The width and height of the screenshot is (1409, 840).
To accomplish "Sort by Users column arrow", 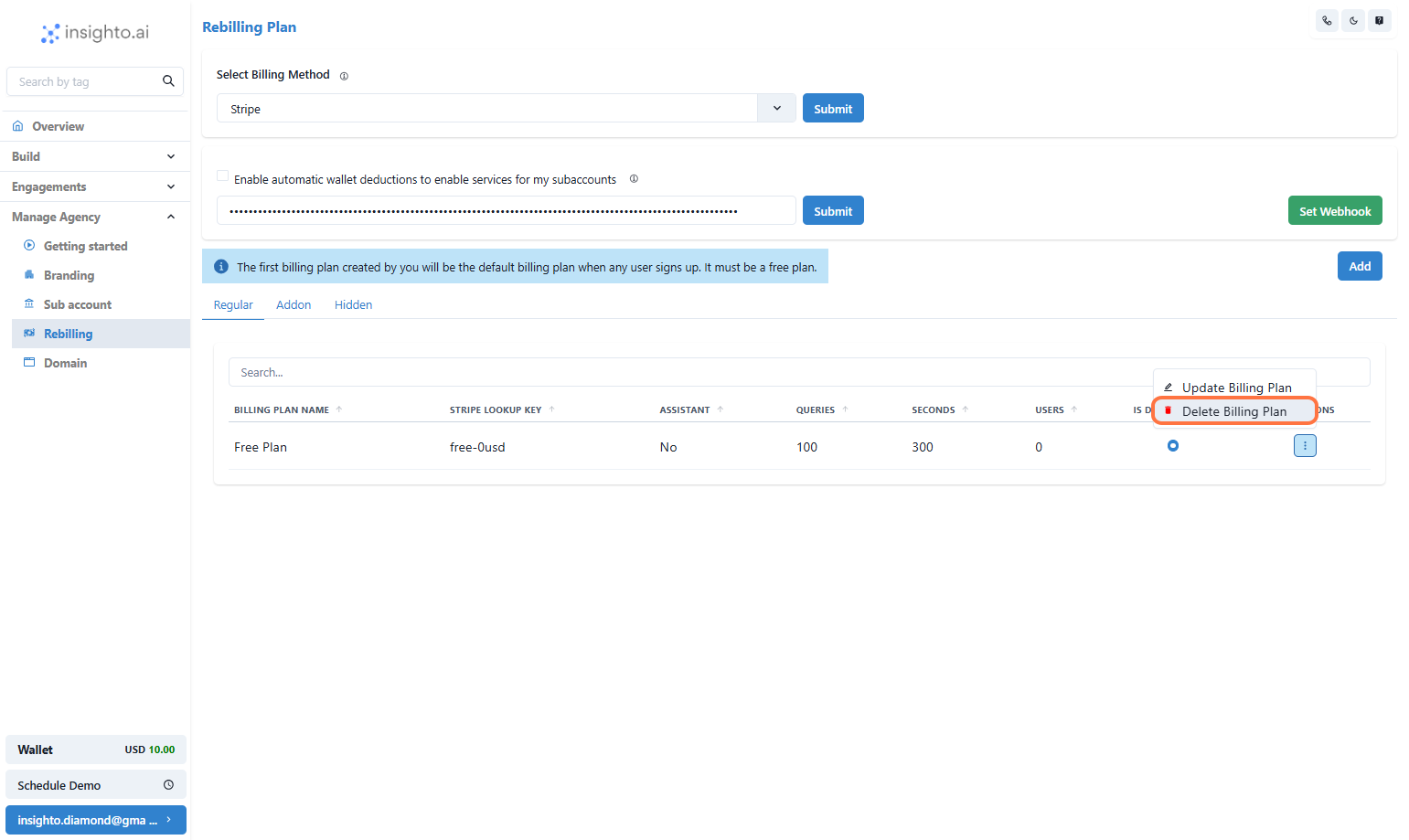I will pyautogui.click(x=1074, y=409).
